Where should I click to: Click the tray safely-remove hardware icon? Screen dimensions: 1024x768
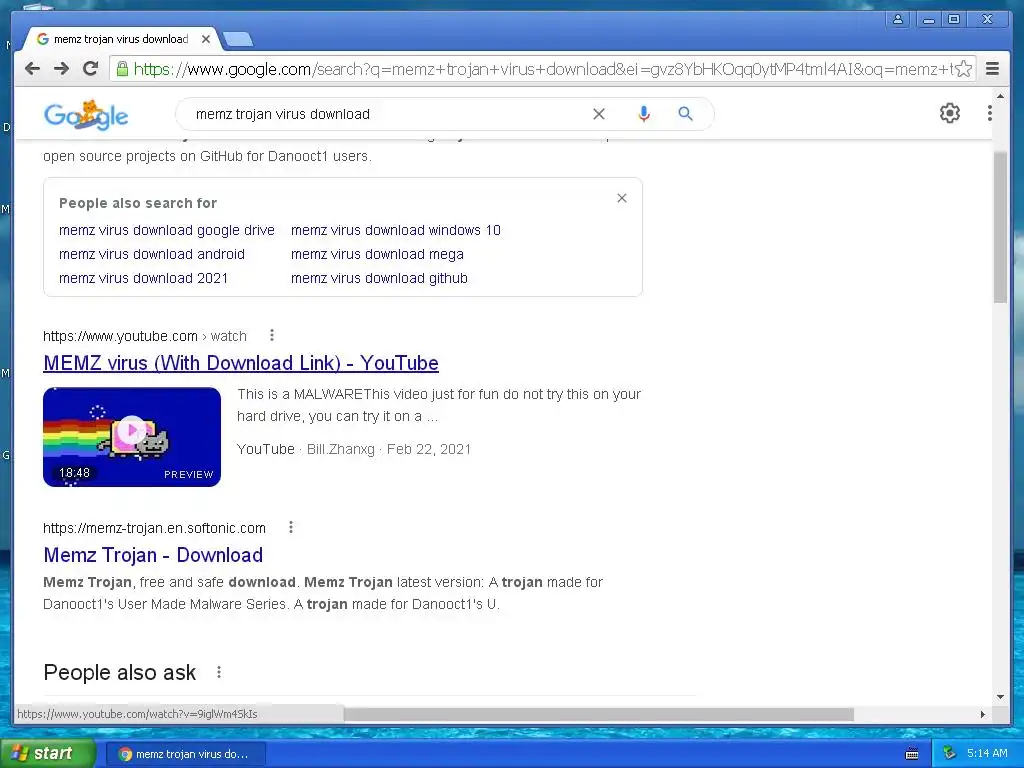[x=950, y=754]
